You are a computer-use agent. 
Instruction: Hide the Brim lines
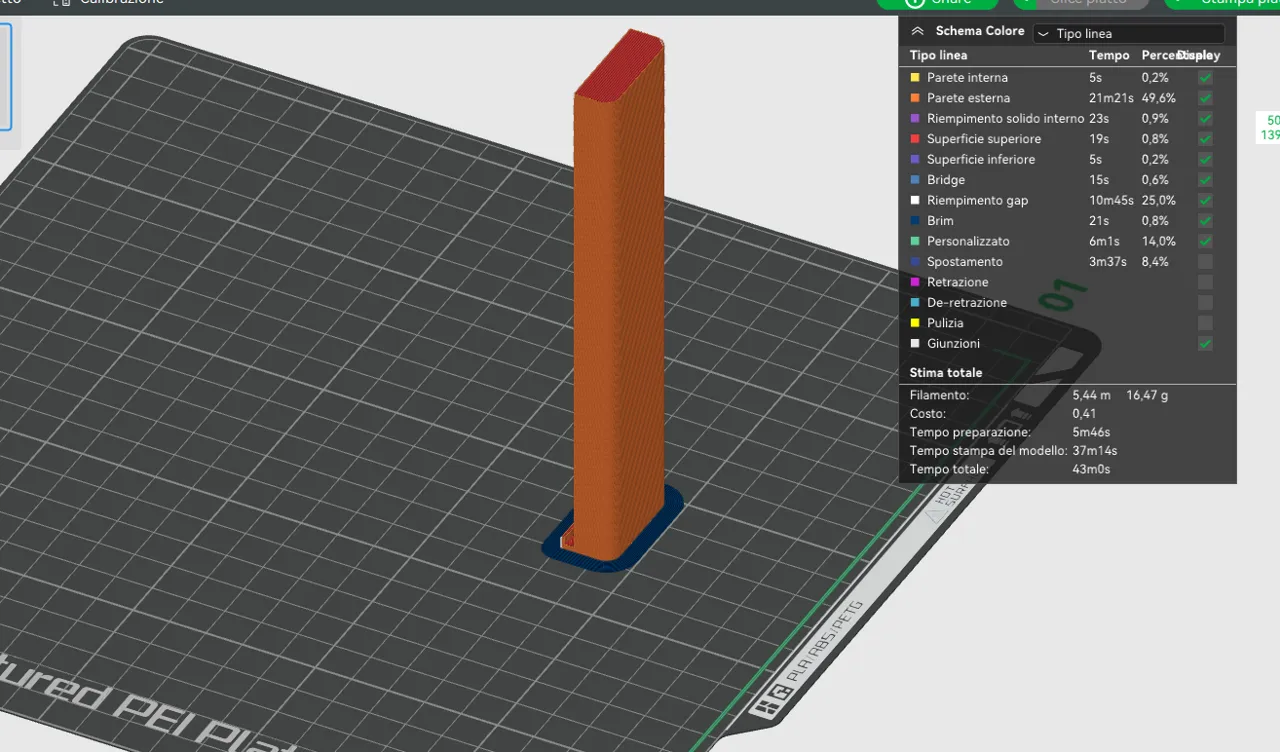[1205, 221]
